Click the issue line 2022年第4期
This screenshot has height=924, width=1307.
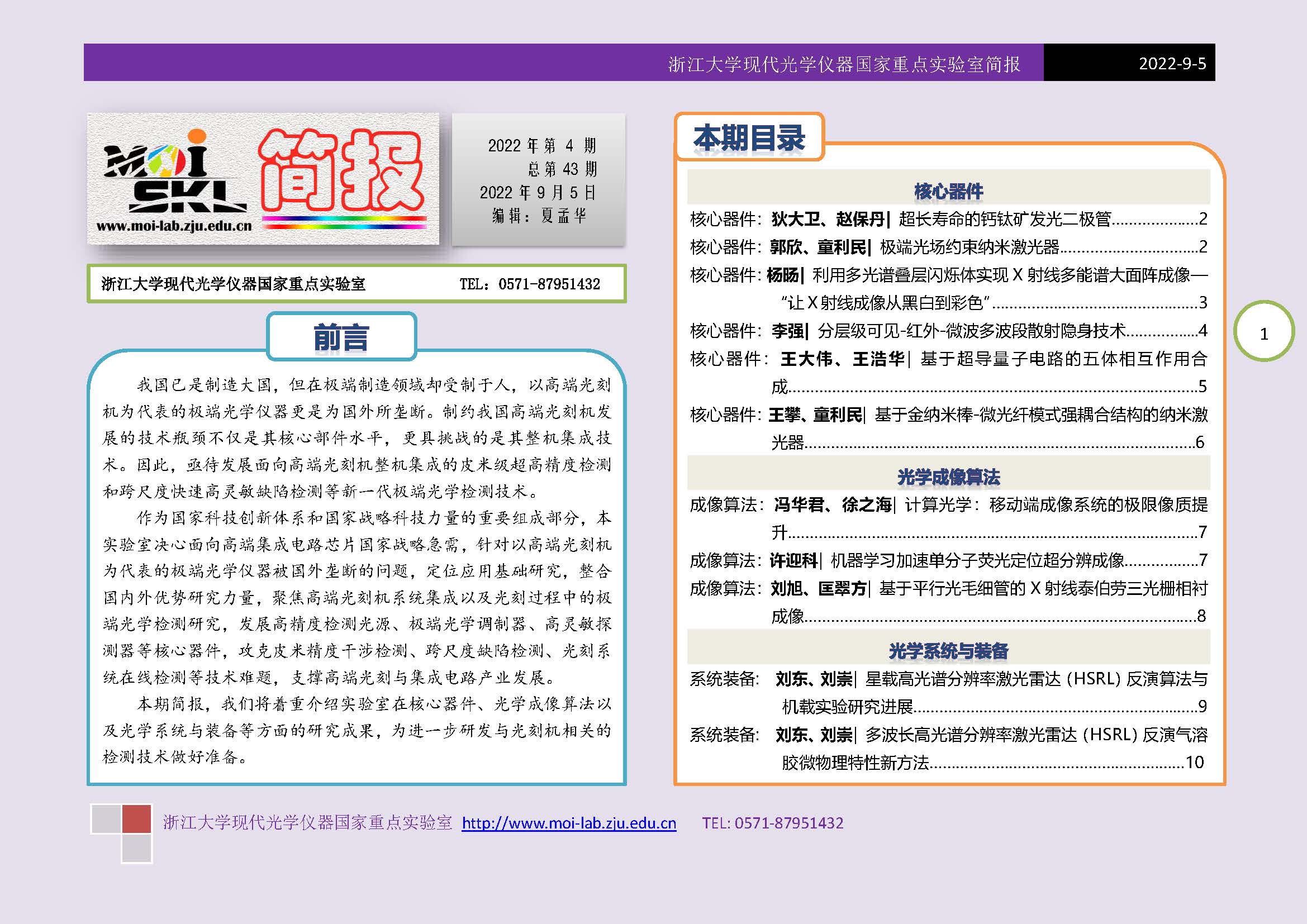(541, 146)
